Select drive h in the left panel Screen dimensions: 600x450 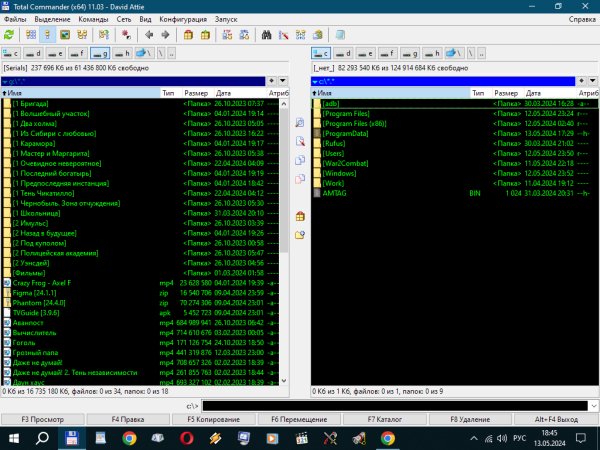(x=122, y=54)
